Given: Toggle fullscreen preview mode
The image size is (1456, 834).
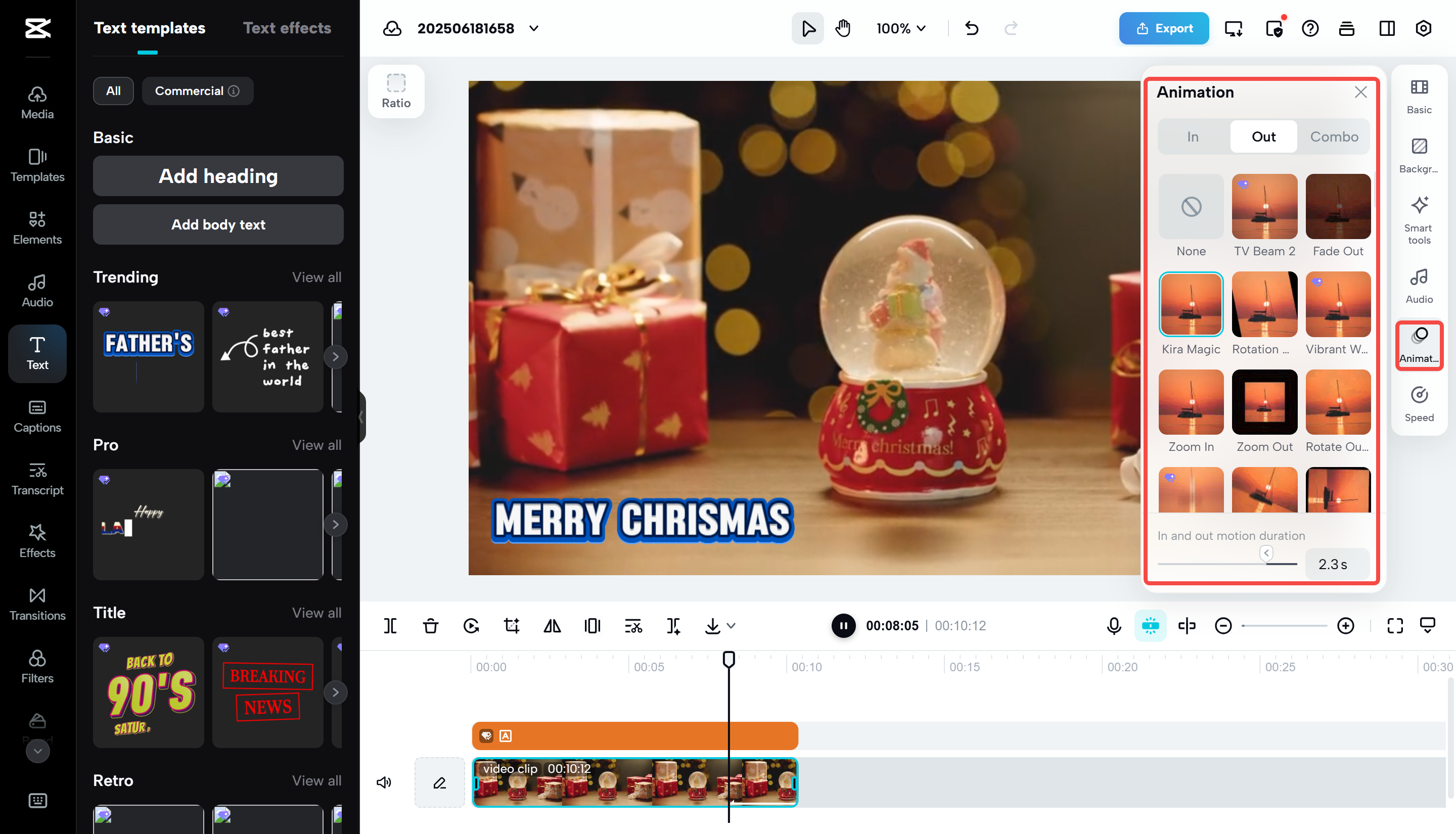Looking at the screenshot, I should tap(1394, 626).
